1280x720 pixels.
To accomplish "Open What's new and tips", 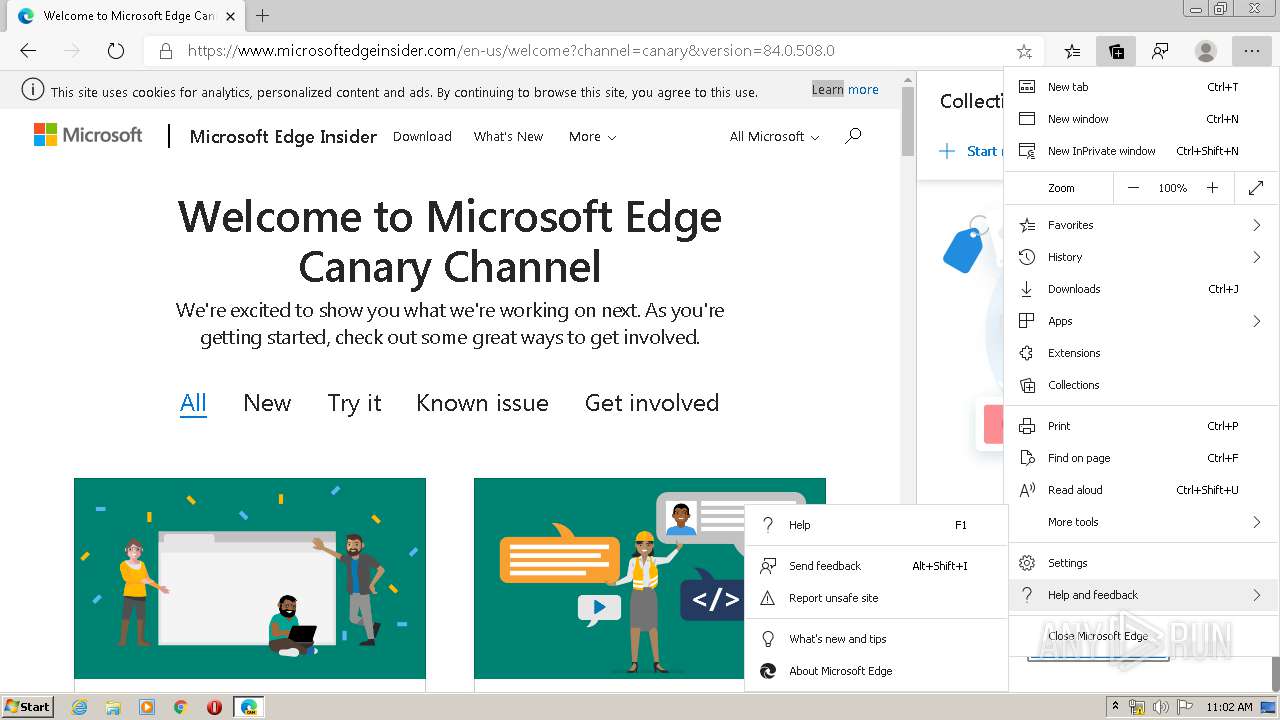I will 875,639.
